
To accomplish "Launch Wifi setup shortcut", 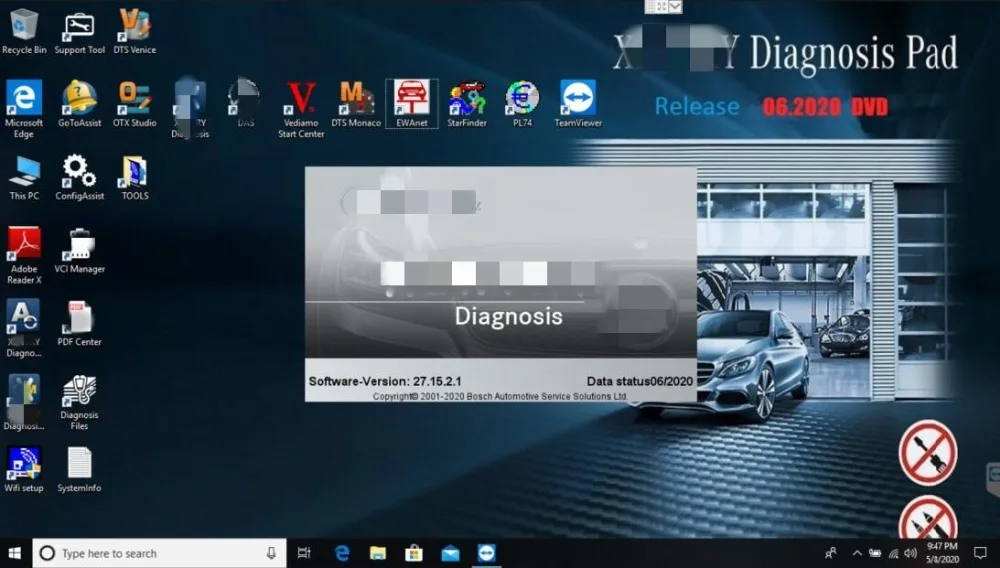I will click(x=24, y=469).
